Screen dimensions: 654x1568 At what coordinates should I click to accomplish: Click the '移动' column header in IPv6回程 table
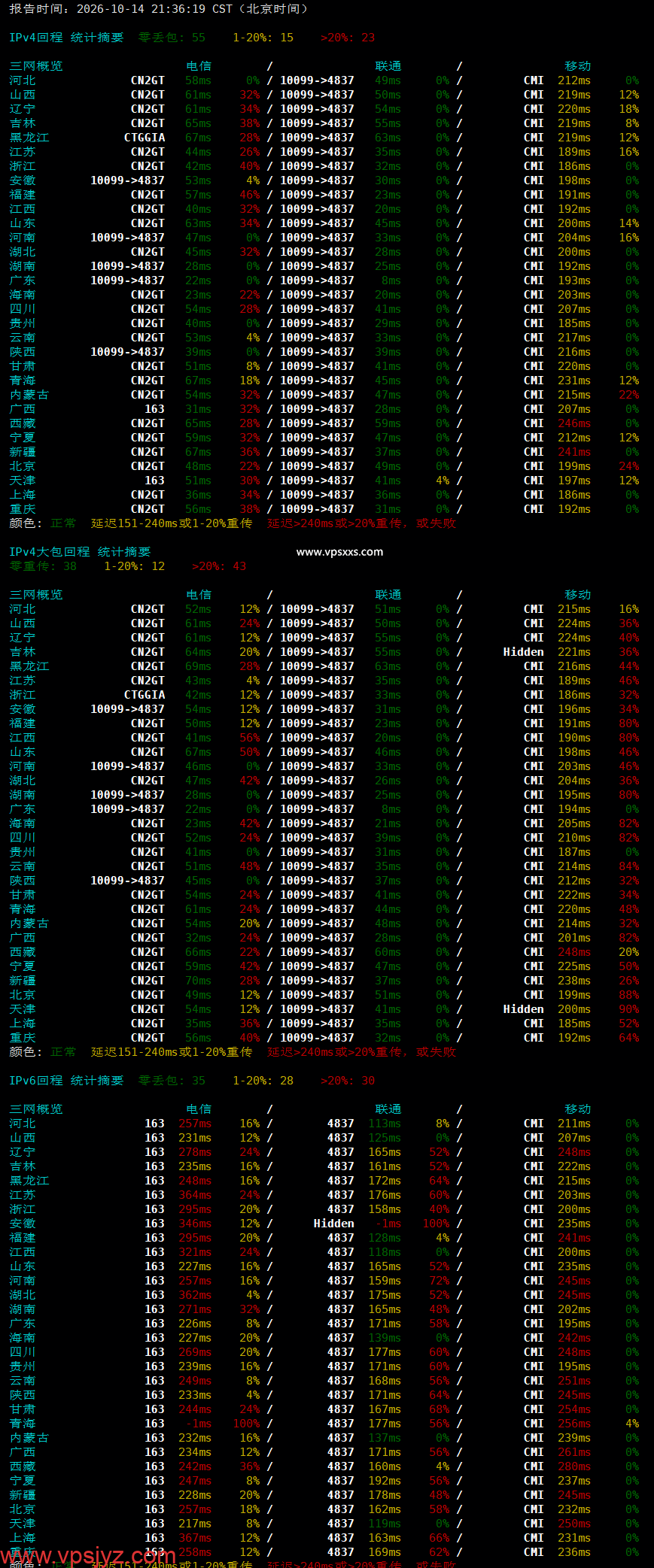[x=578, y=1109]
